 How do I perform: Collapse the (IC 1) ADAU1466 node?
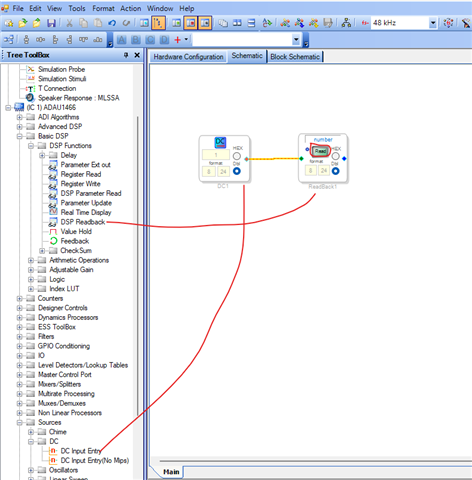8,108
